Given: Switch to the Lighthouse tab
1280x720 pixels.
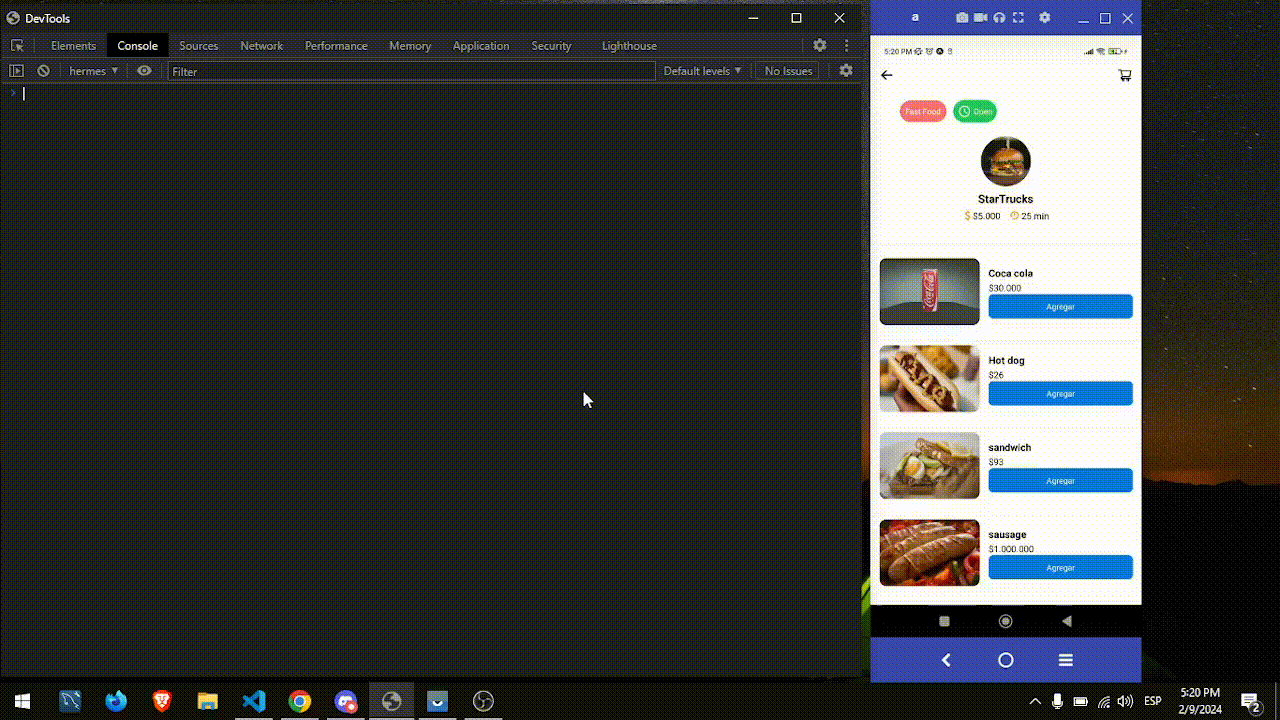Looking at the screenshot, I should tap(628, 45).
